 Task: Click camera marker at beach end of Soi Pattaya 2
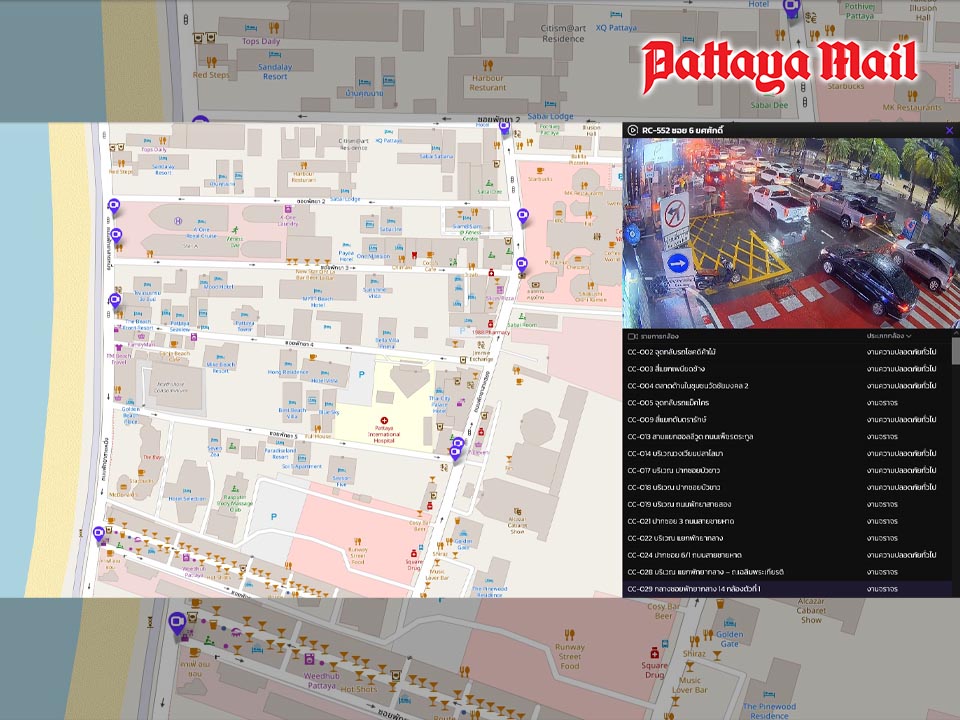coord(113,206)
